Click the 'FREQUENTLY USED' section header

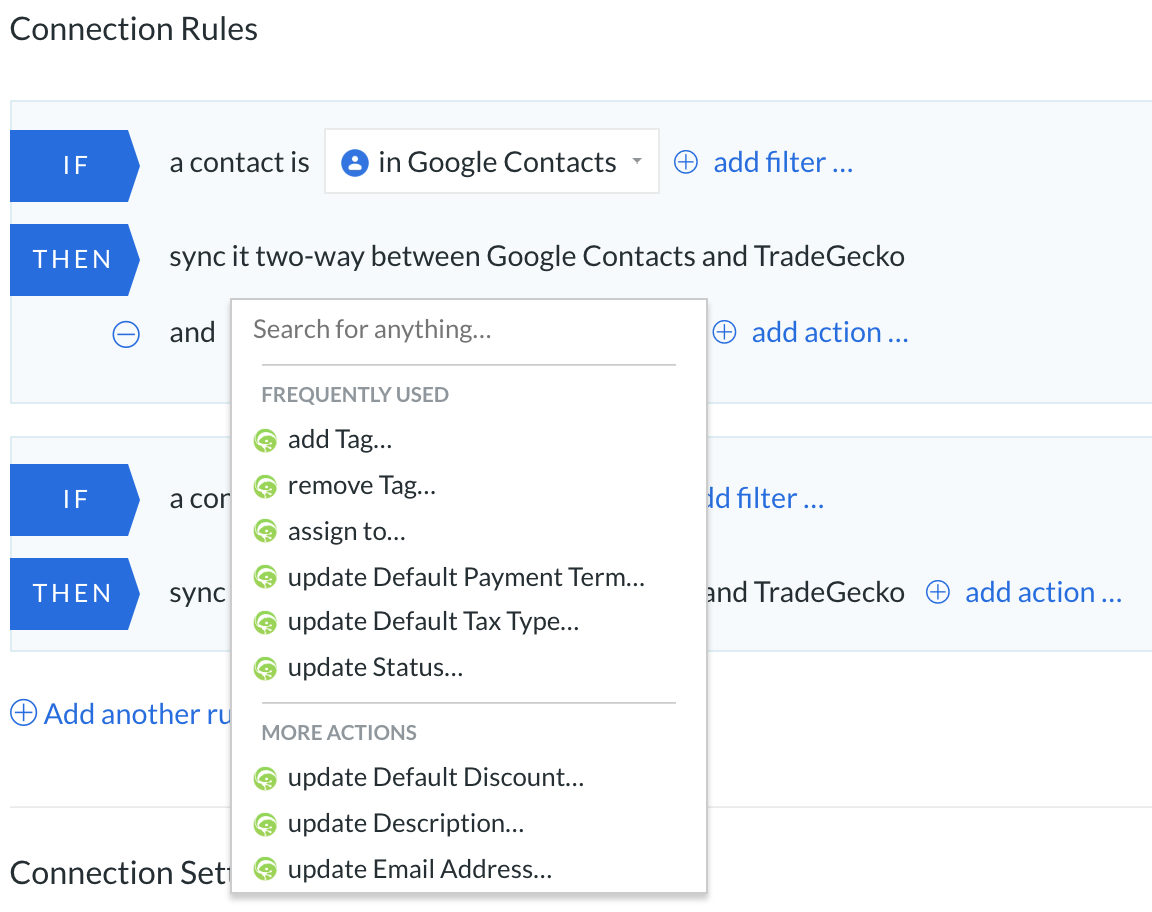tap(355, 395)
